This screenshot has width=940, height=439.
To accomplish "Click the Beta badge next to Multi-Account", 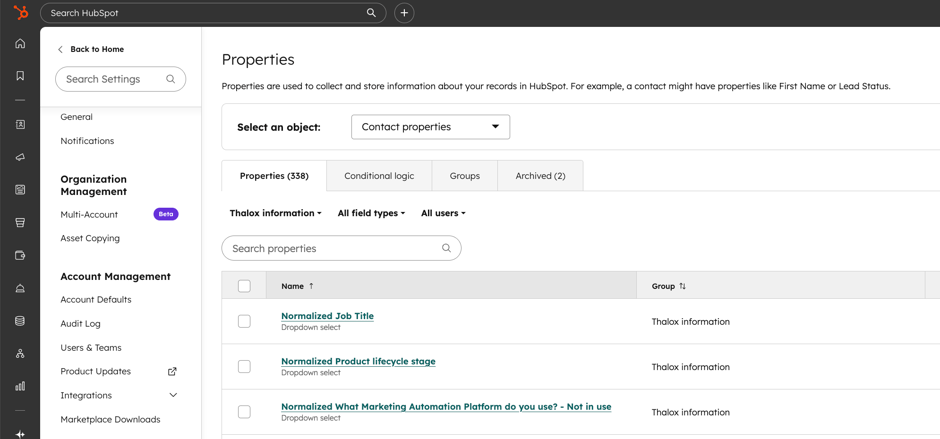I will click(166, 214).
